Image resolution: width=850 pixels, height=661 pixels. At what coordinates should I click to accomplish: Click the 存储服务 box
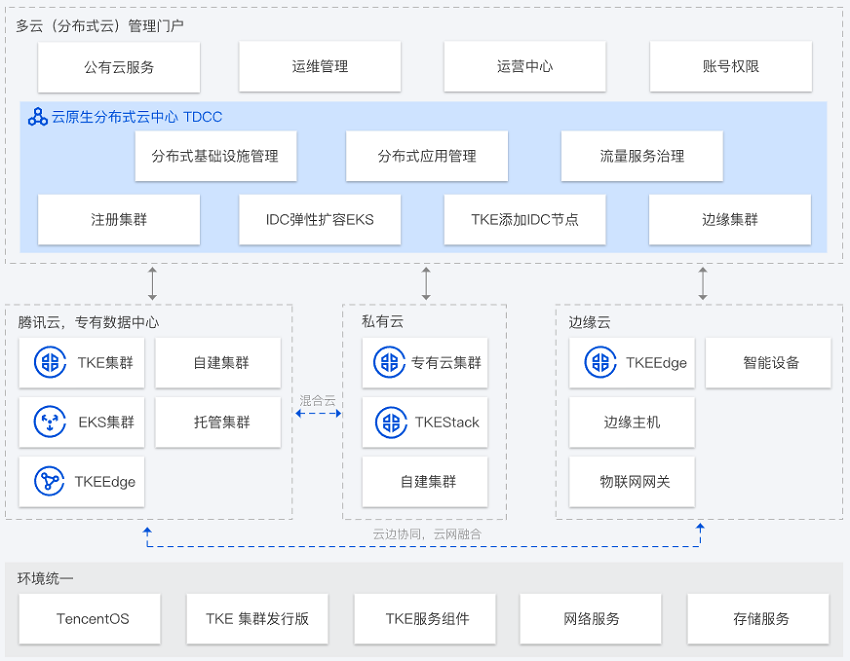point(758,619)
